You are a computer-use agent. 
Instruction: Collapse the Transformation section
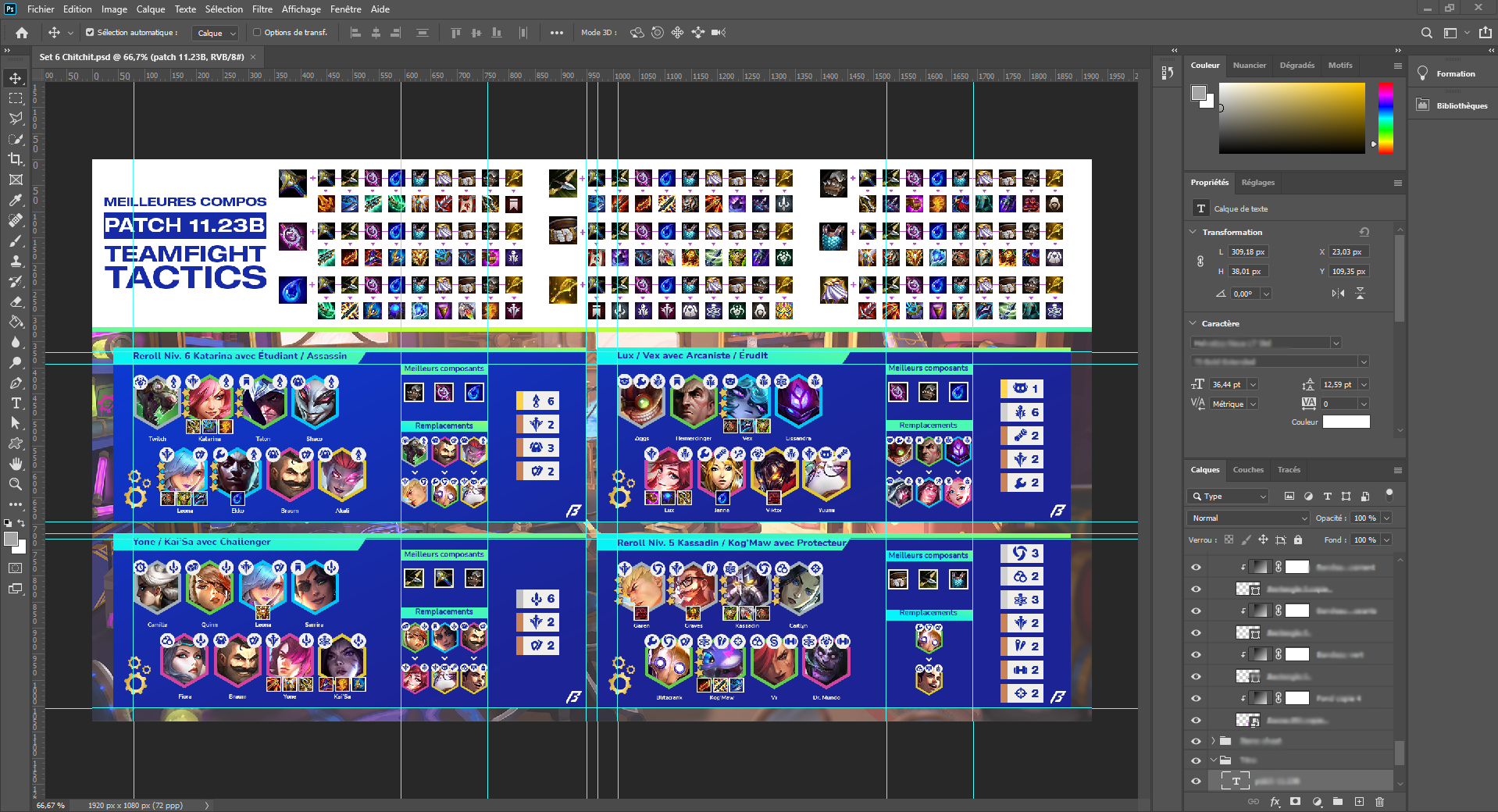click(x=1193, y=232)
